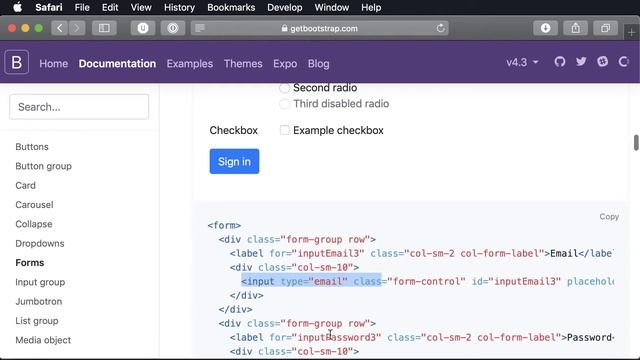Copy the code snippet with Copy
The width and height of the screenshot is (640, 360).
(609, 216)
